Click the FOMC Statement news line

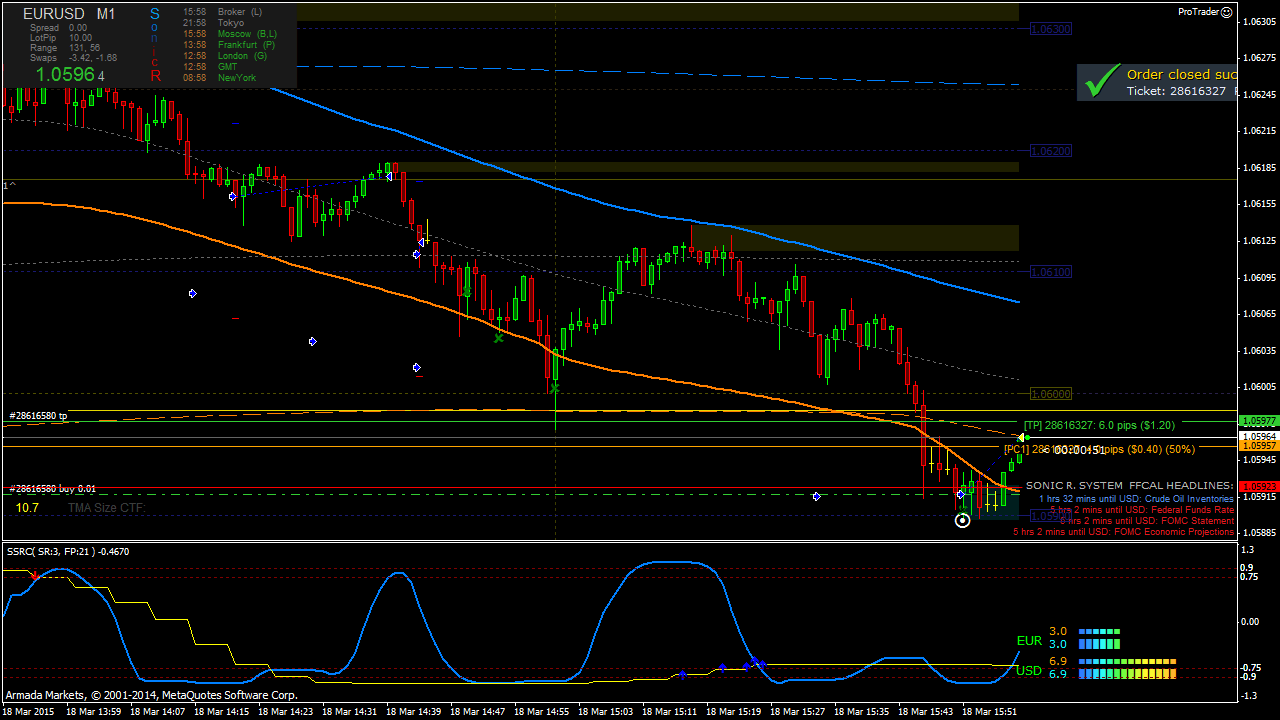tap(1147, 520)
